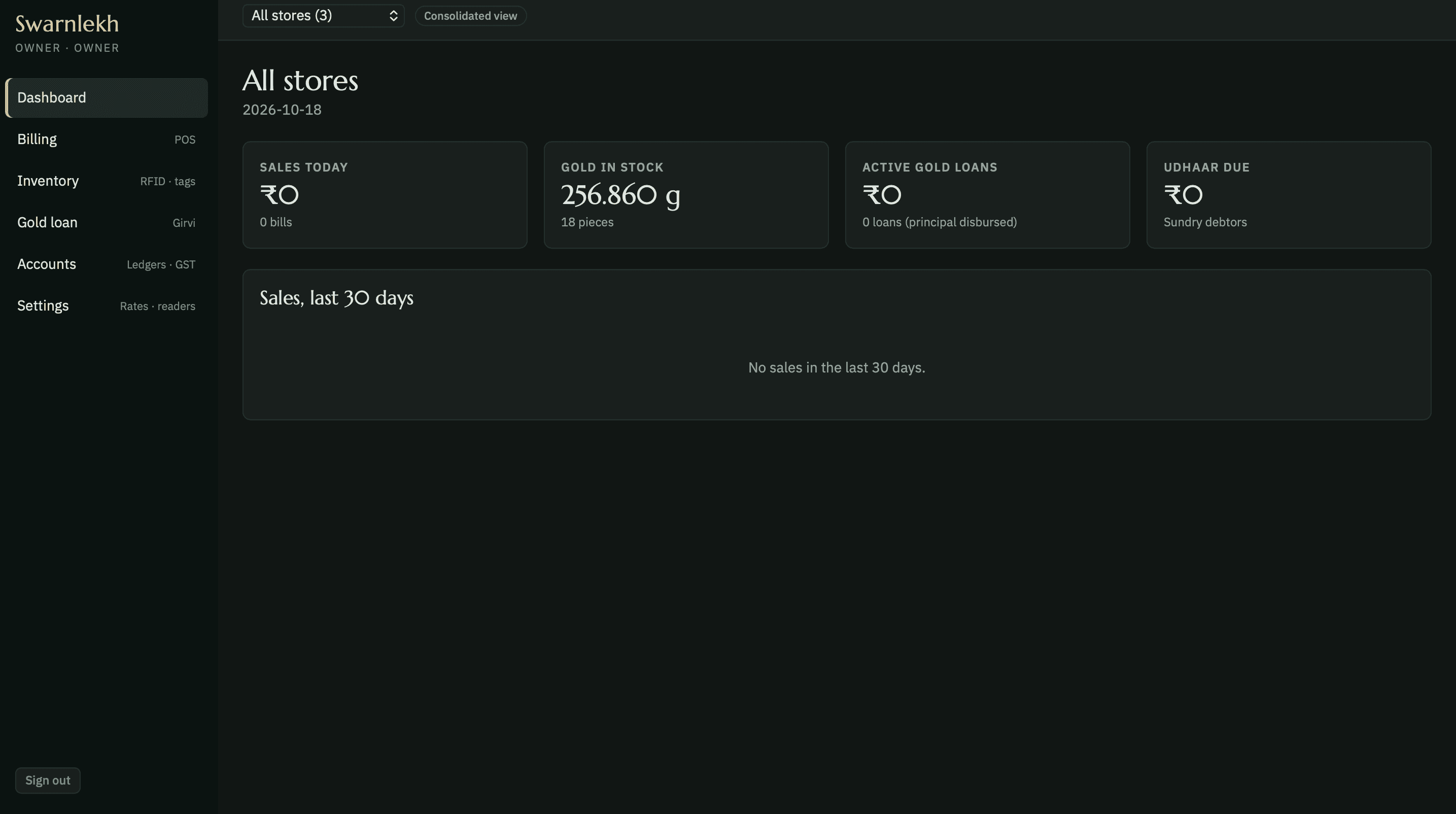
Task: Open the Inventory RFID tags section
Action: click(x=106, y=181)
